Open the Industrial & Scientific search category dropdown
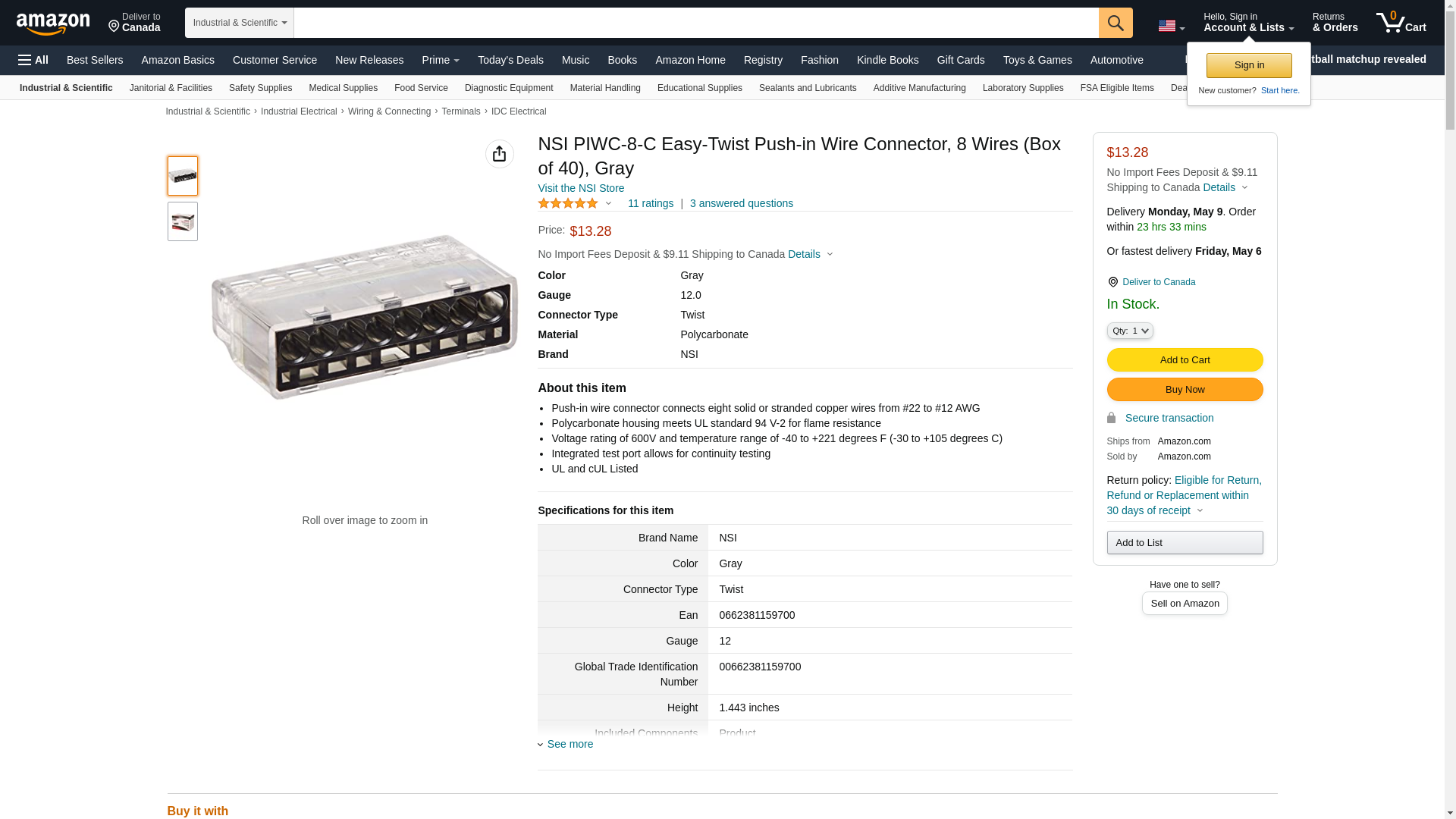This screenshot has height=819, width=1456. point(239,23)
